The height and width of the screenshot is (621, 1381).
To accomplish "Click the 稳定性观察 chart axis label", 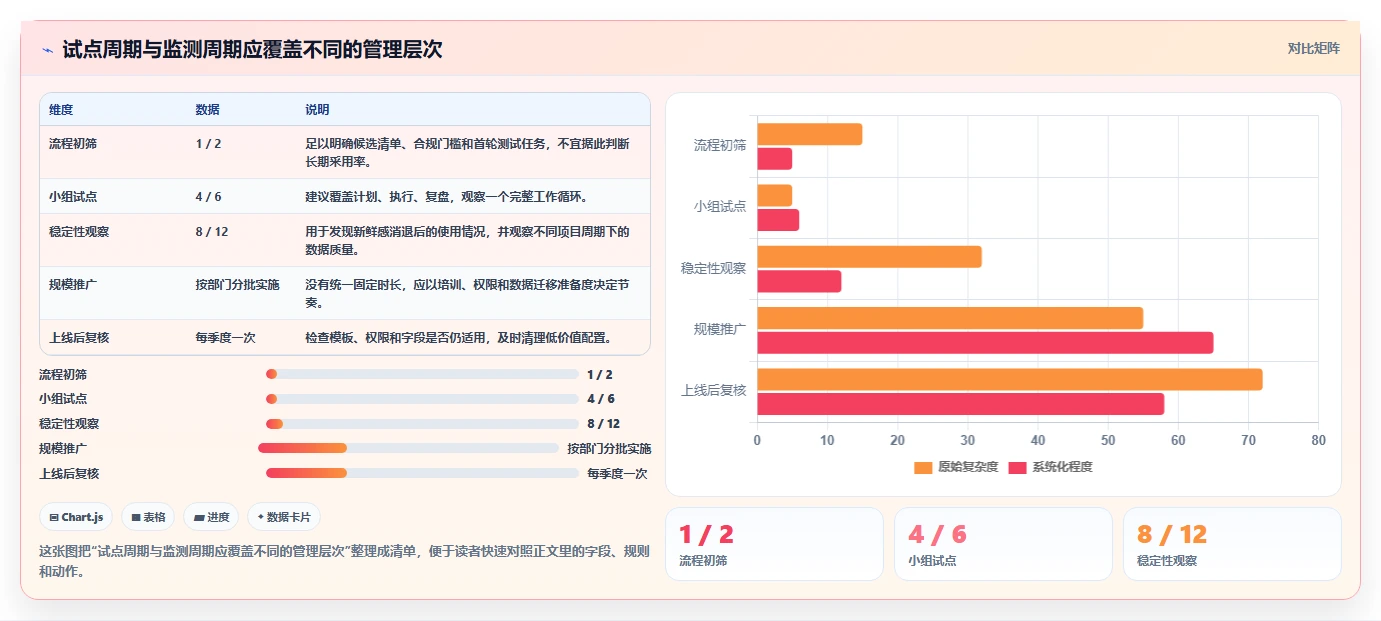I will click(x=714, y=268).
